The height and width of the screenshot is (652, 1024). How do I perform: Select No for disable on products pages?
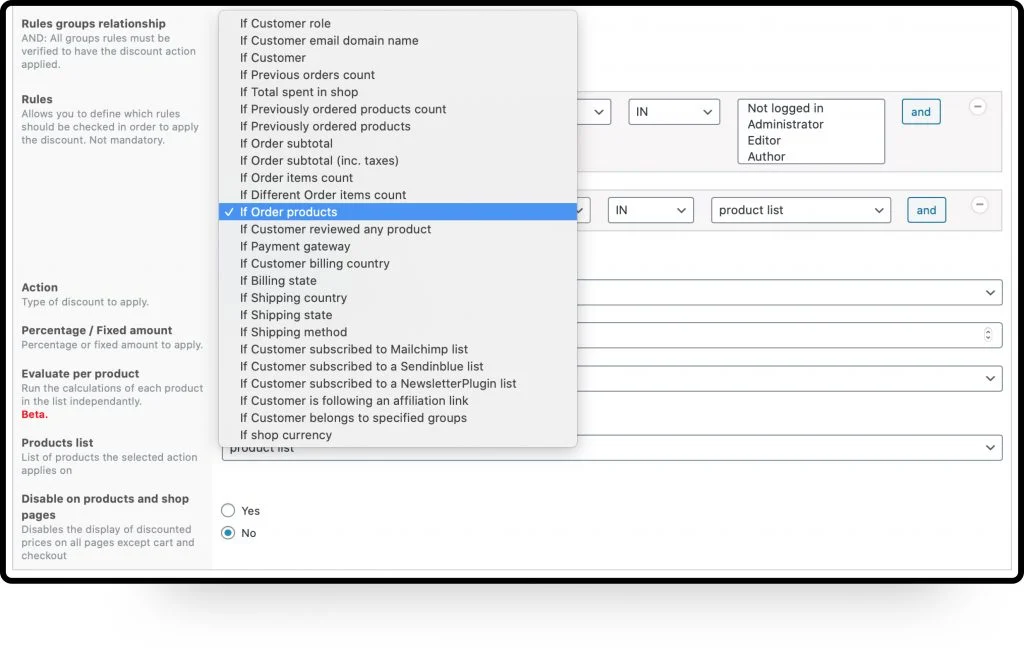click(x=228, y=533)
